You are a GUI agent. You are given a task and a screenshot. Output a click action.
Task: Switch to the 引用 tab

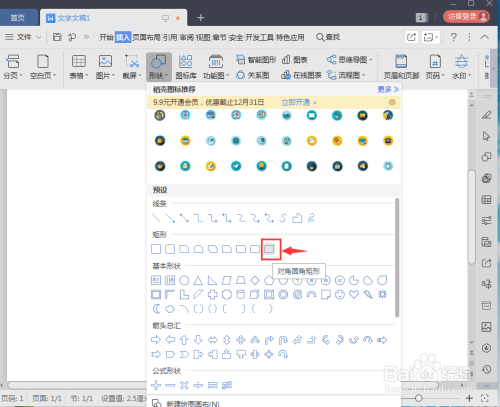[170, 37]
